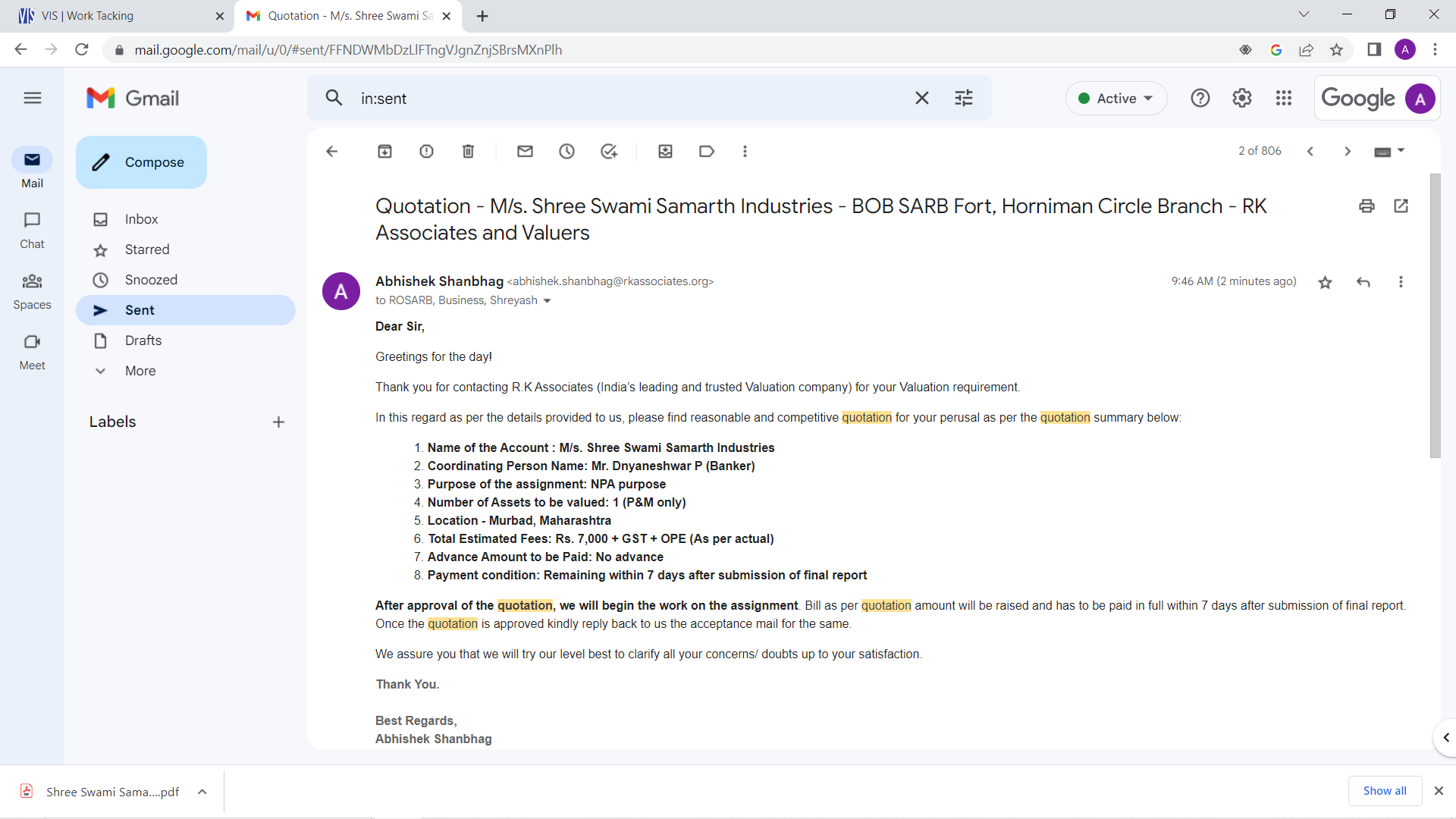Bookmark this page with star icon
This screenshot has height=819, width=1456.
tap(1336, 50)
